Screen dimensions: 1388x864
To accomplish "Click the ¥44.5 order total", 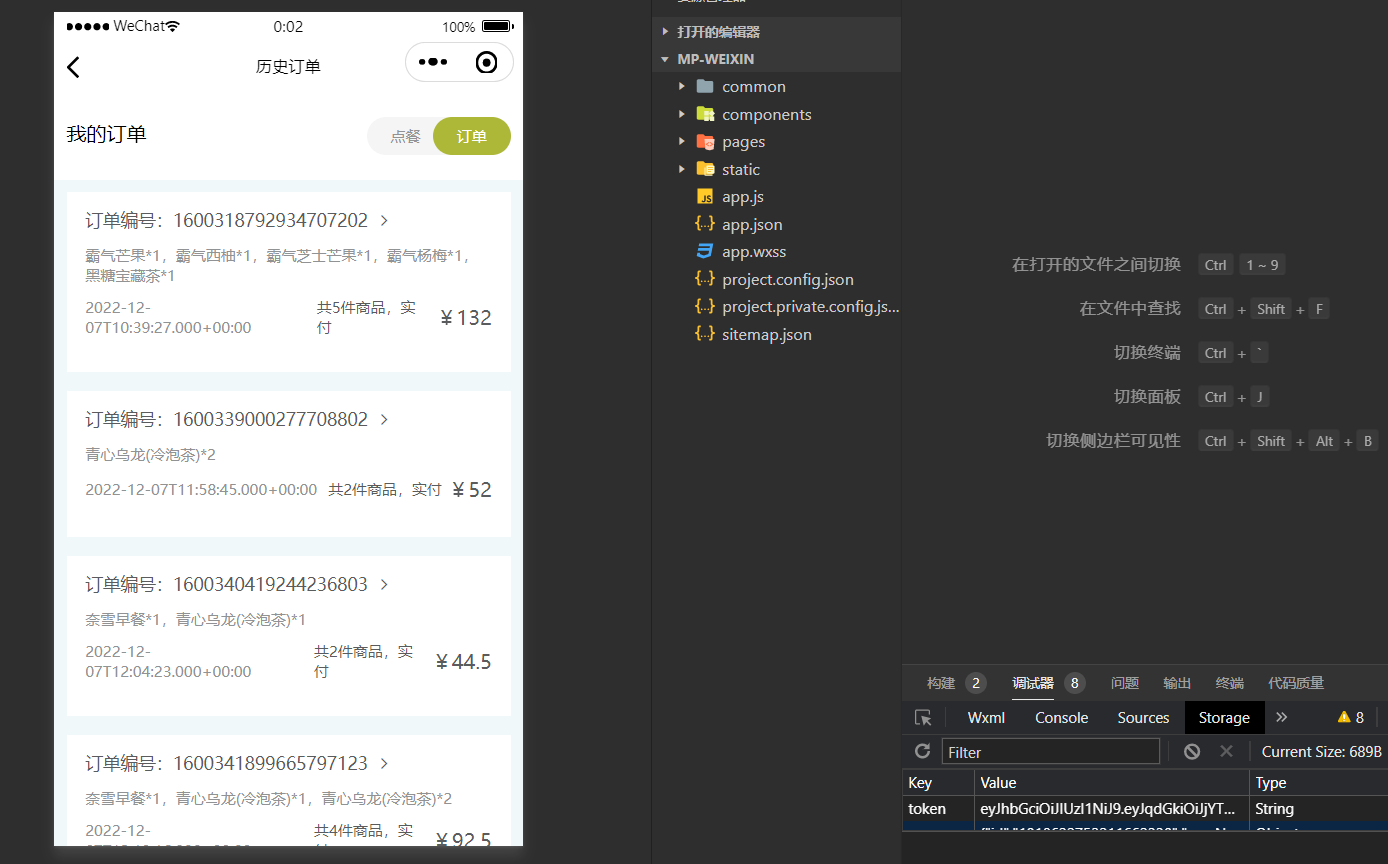I will point(463,662).
